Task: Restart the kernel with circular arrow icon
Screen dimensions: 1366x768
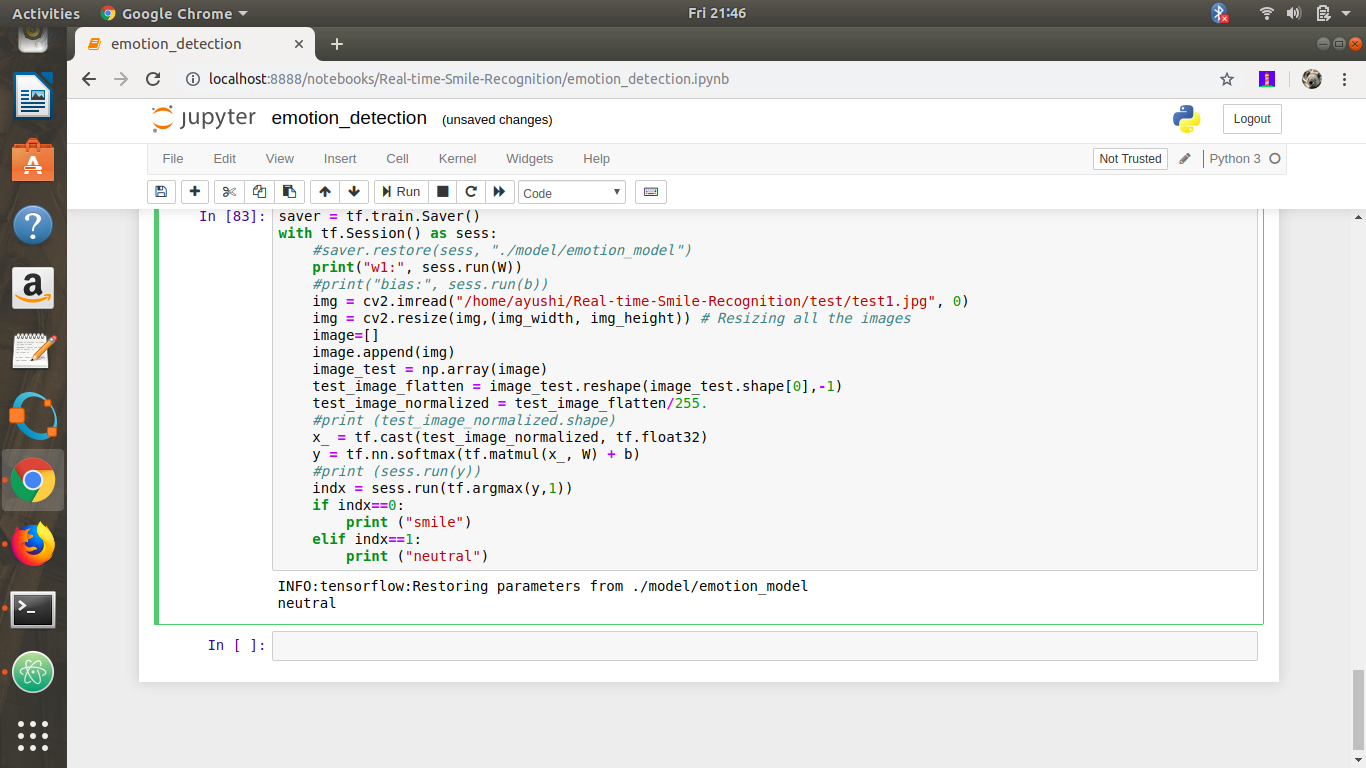Action: tap(470, 192)
